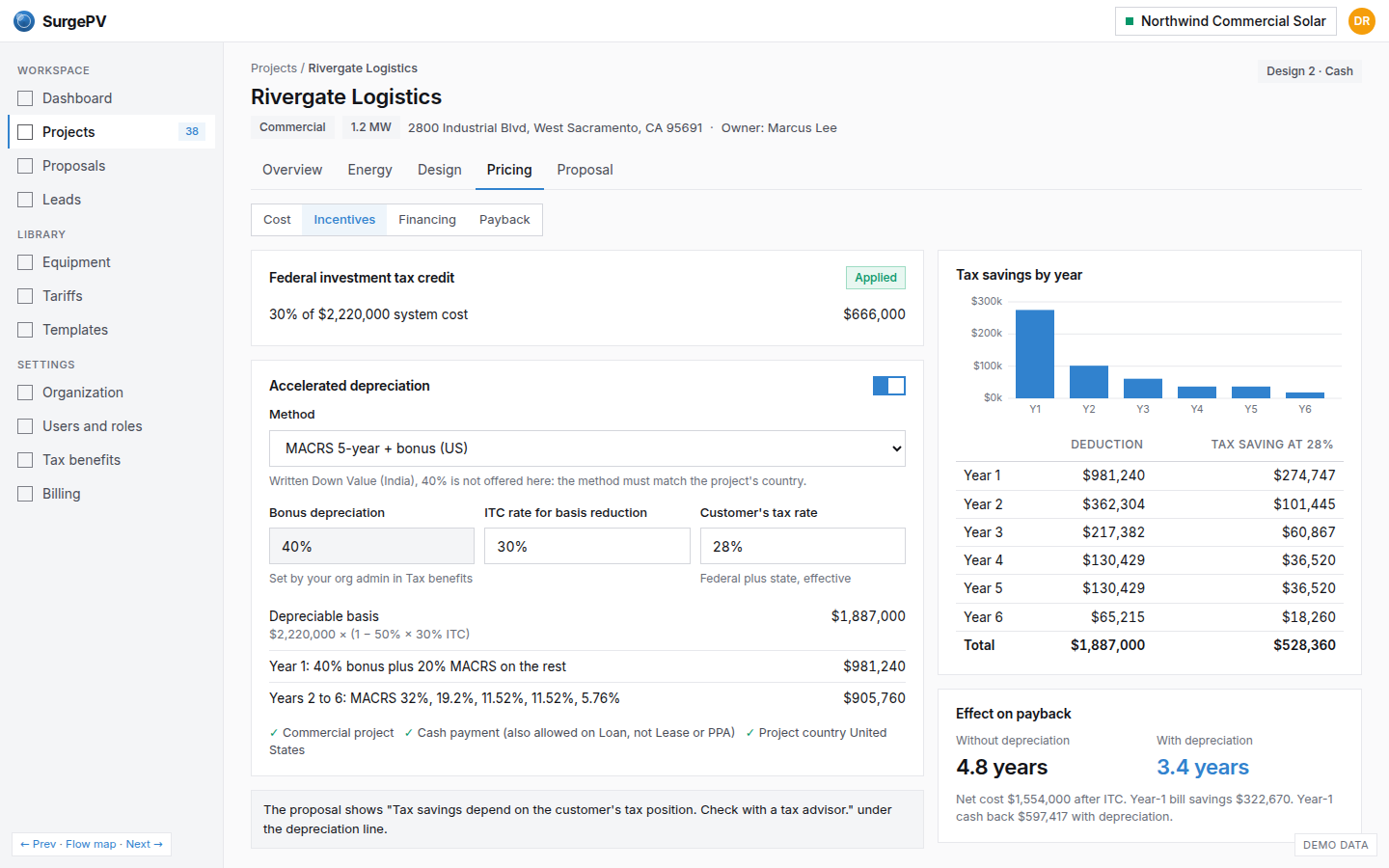
Task: Click the 3.4 years payback value
Action: coord(1203,768)
